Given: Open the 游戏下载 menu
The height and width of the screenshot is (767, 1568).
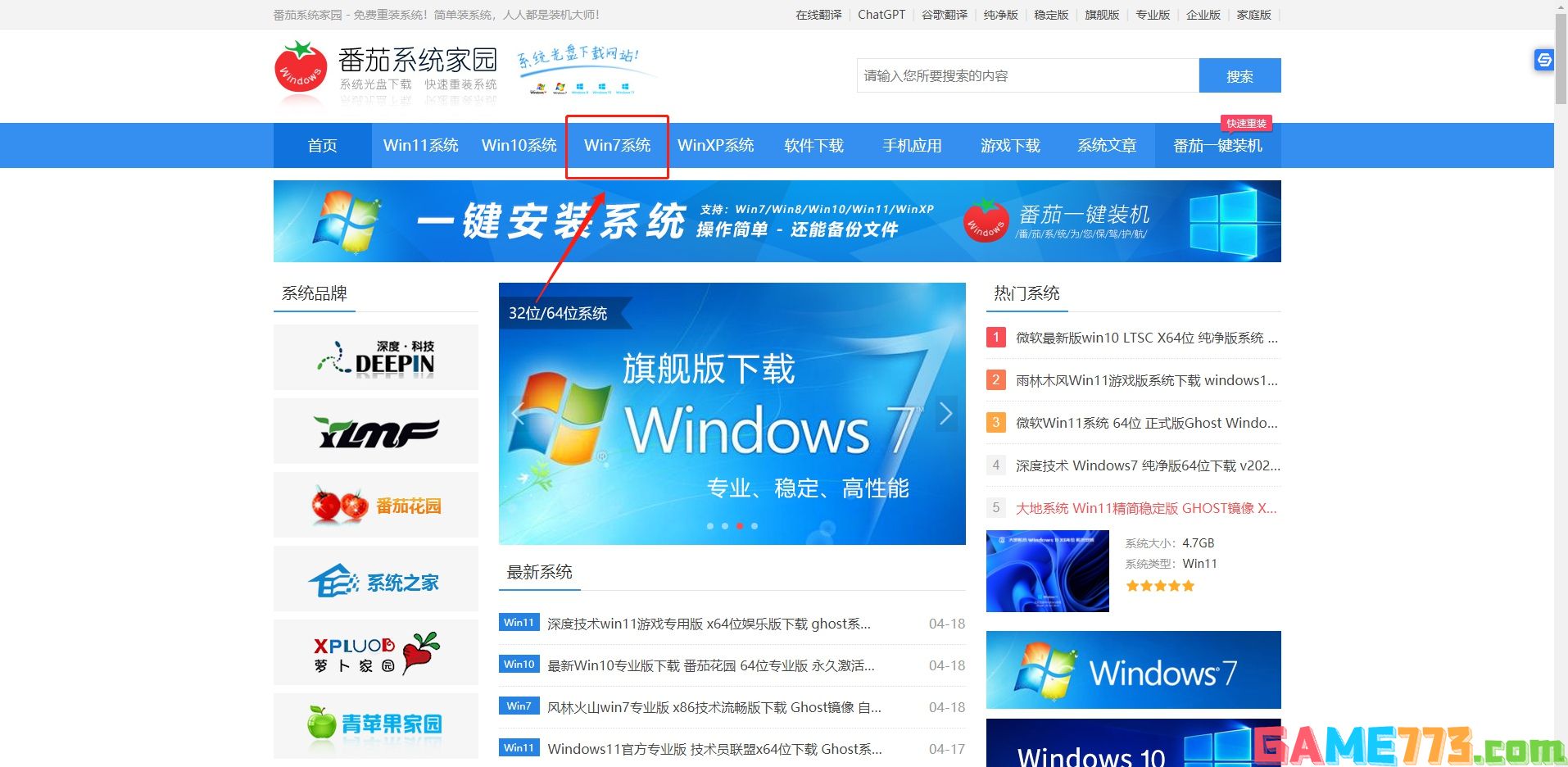Looking at the screenshot, I should click(1011, 146).
